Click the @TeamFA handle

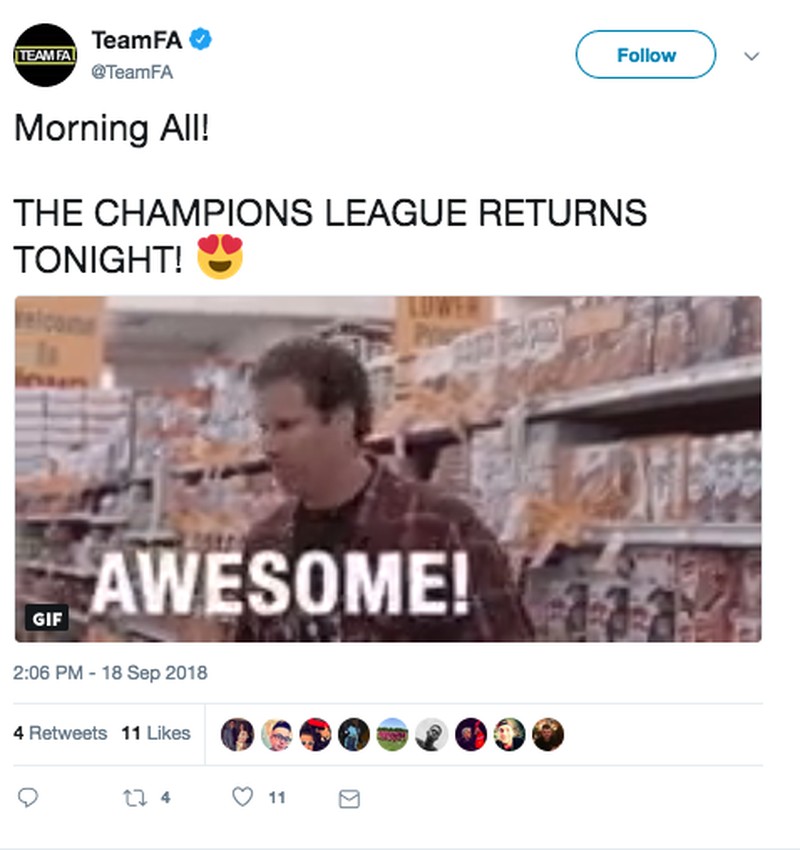pos(132,71)
